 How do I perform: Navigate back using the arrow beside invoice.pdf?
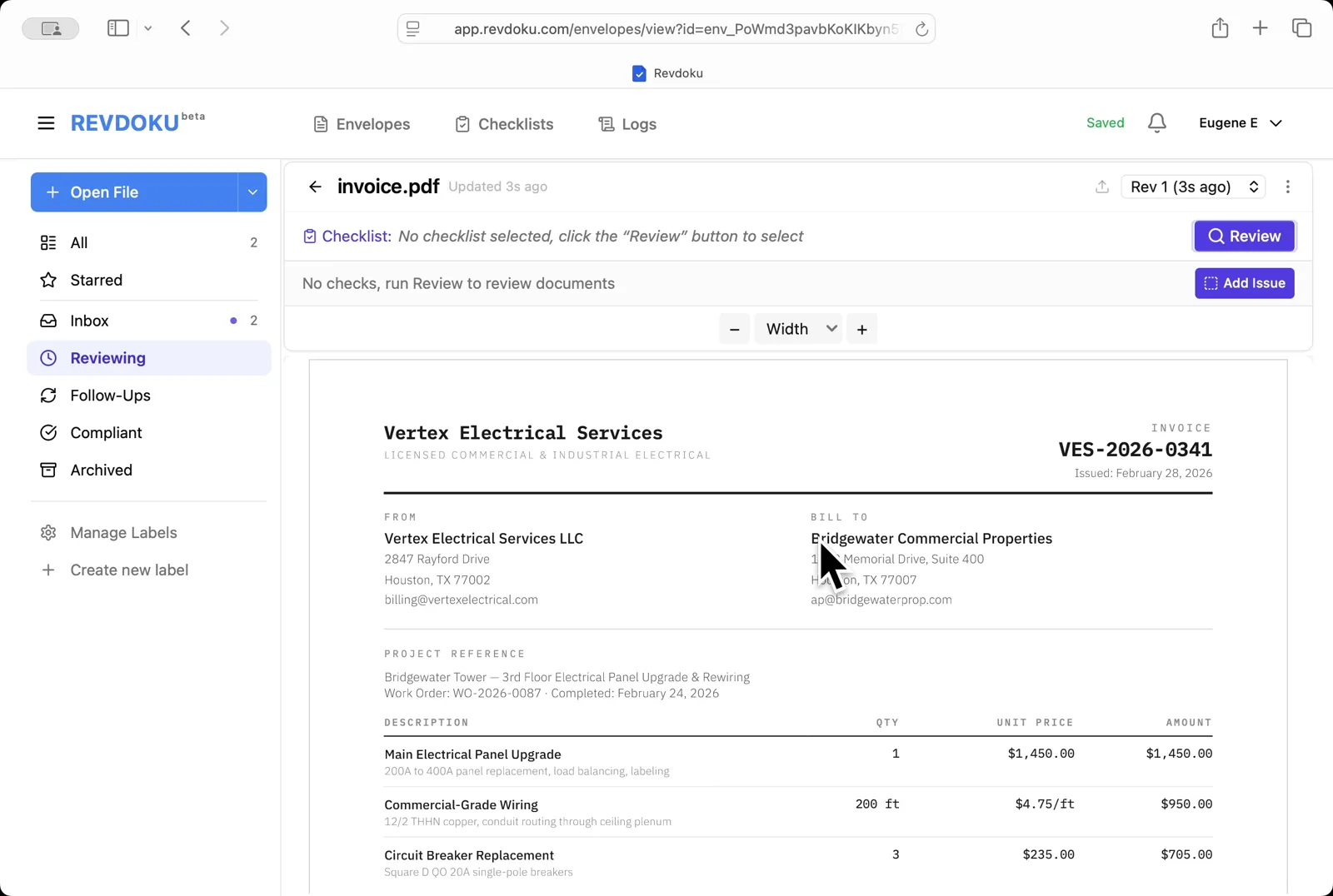(x=315, y=187)
